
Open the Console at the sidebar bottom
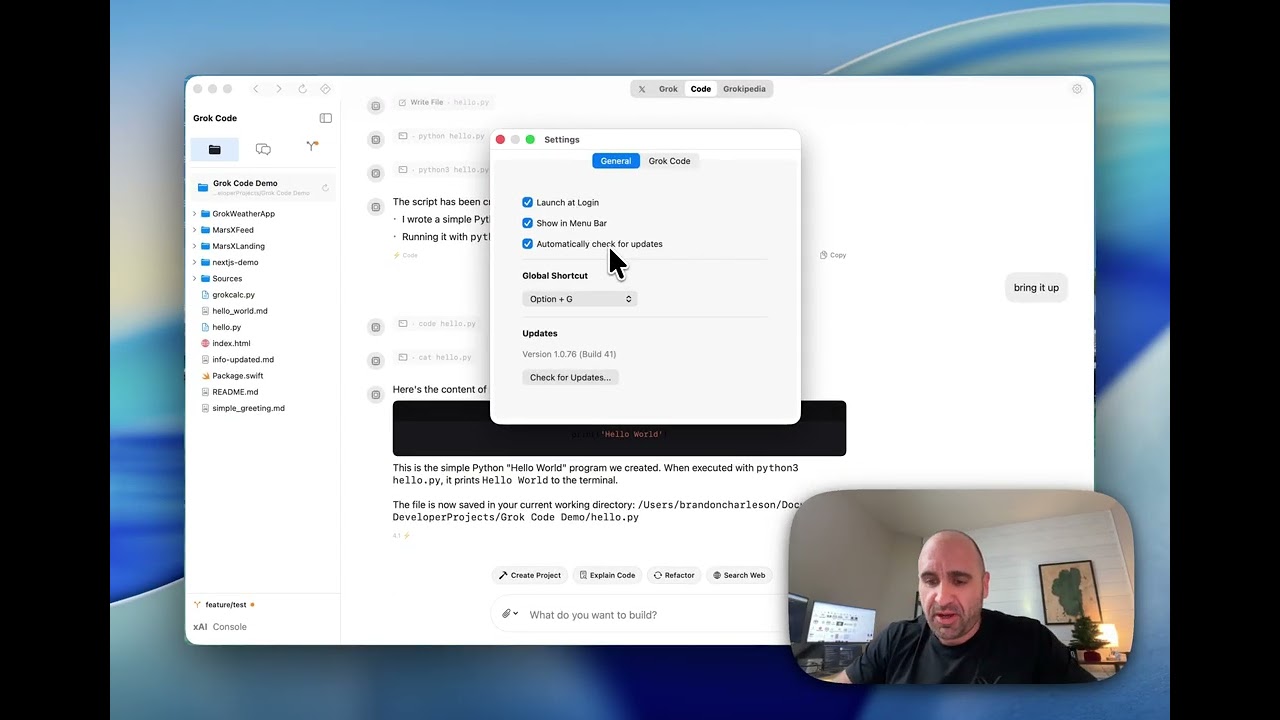tap(229, 627)
